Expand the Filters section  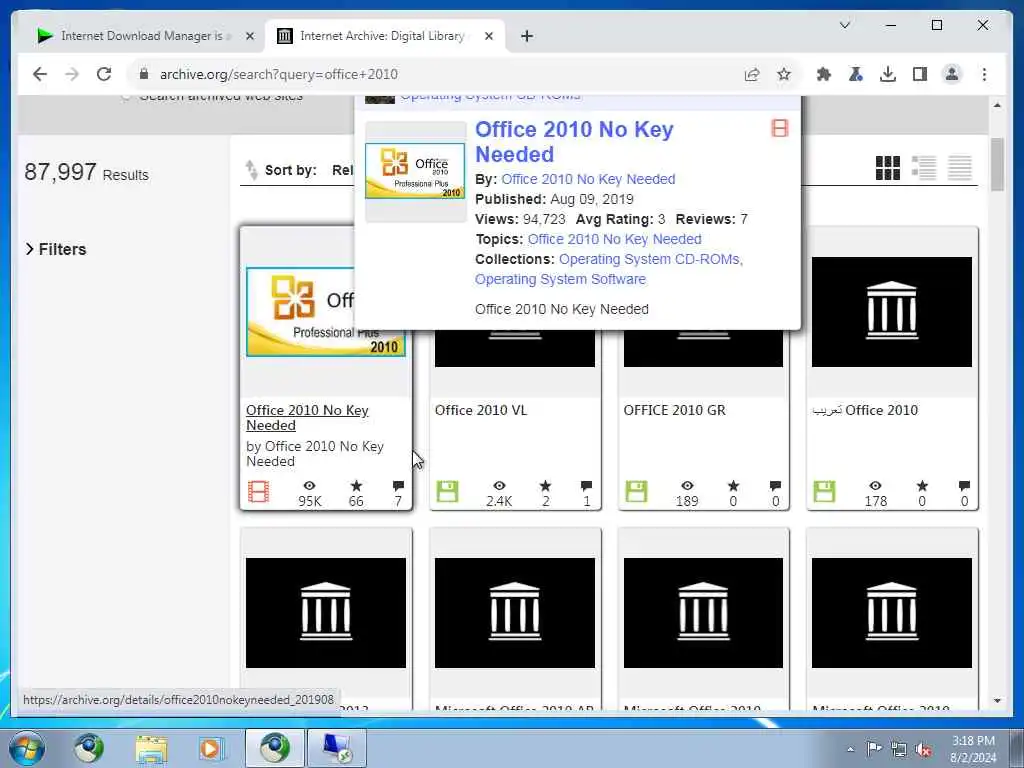tap(56, 249)
